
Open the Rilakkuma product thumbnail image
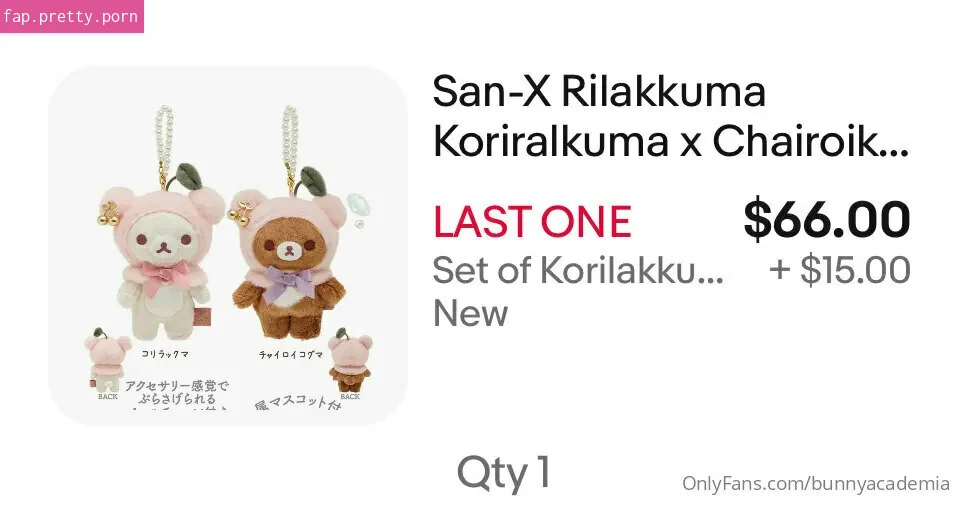(228, 246)
